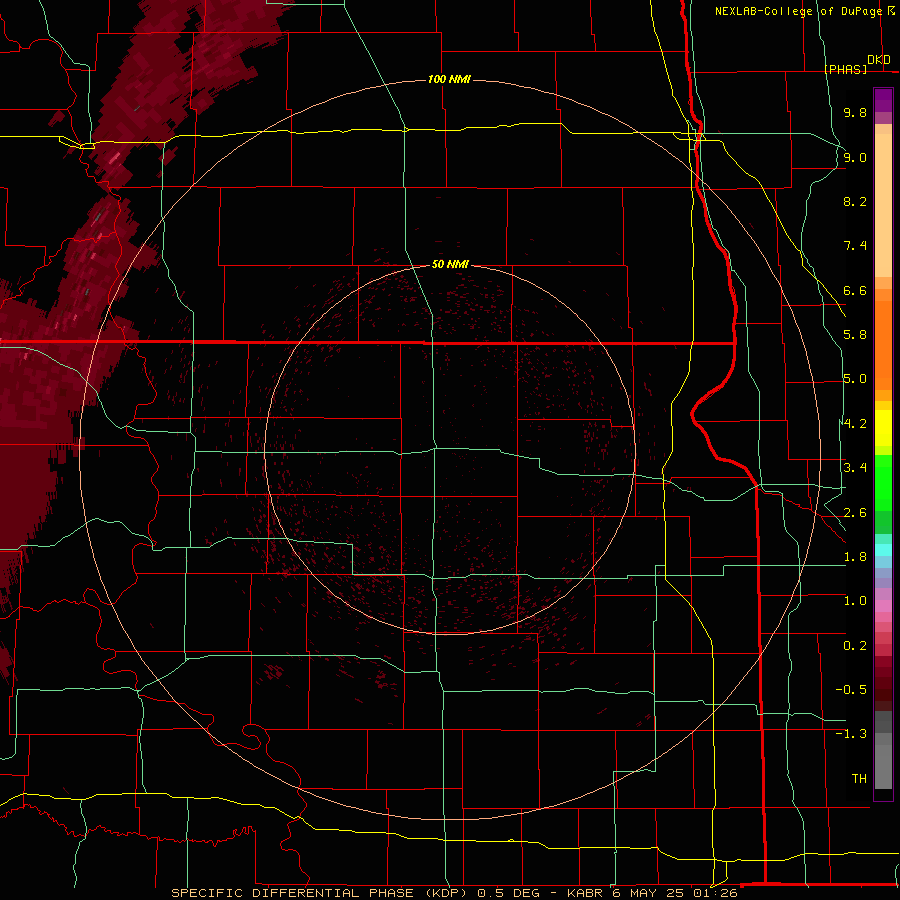The image size is (900, 900).
Task: Click the yellow band of the color bar
Action: (883, 428)
